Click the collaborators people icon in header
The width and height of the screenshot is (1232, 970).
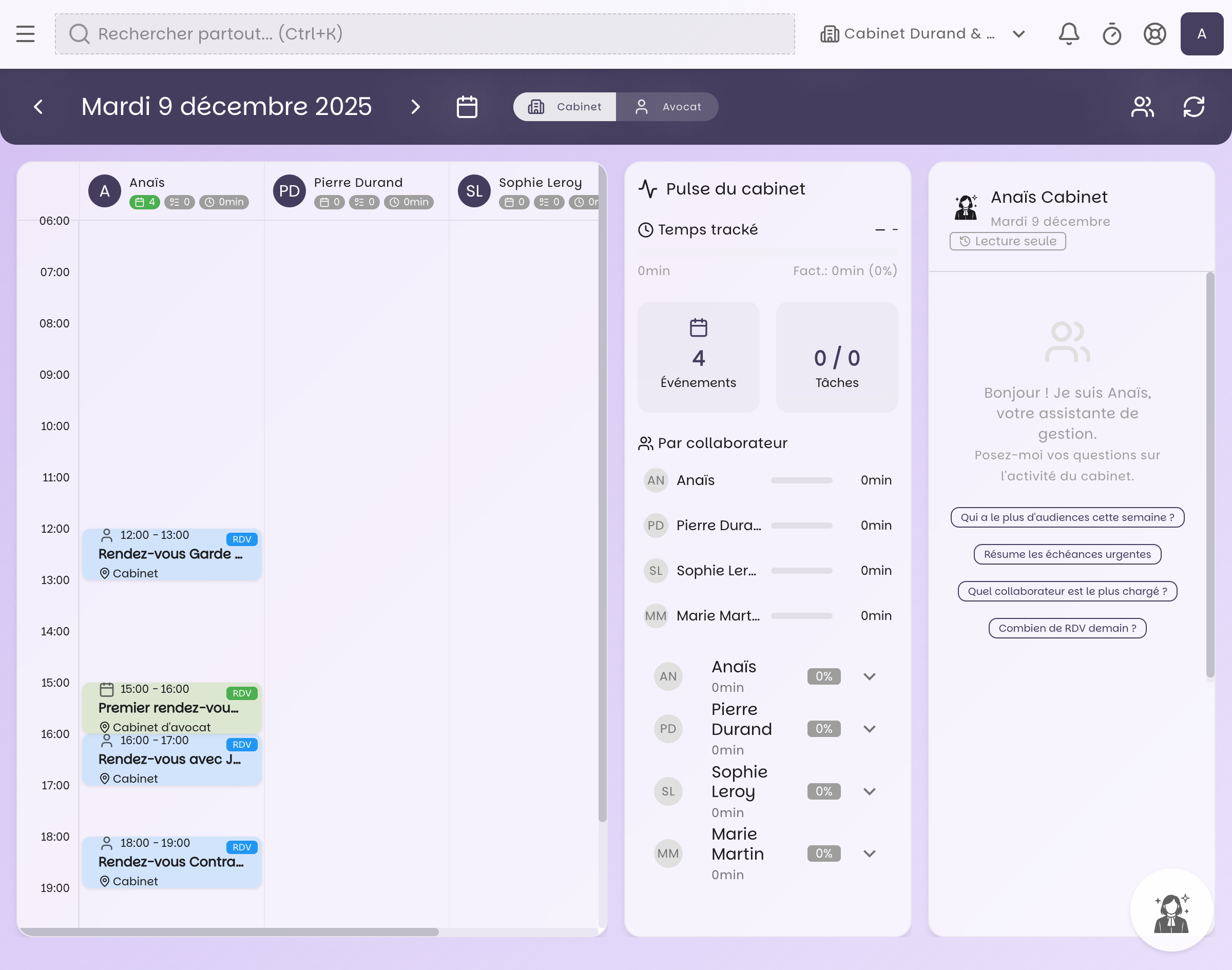[x=1142, y=107]
